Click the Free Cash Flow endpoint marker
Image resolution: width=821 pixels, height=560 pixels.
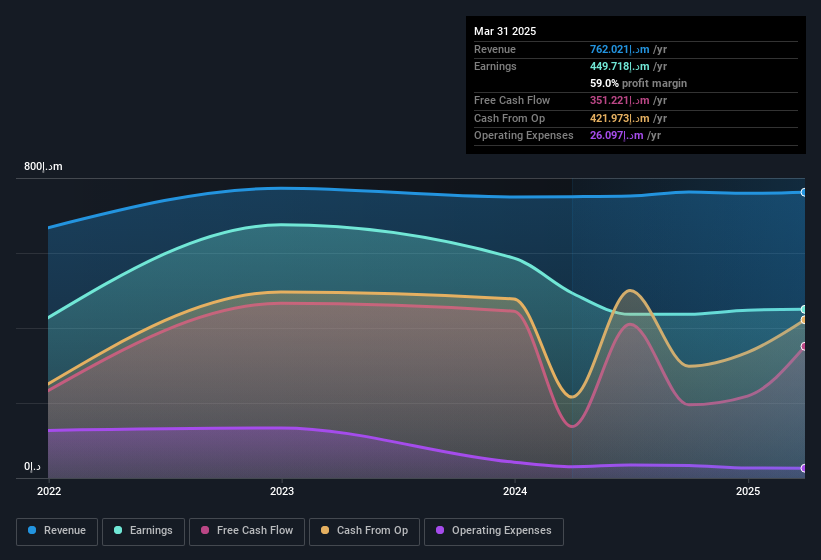pyautogui.click(x=804, y=346)
